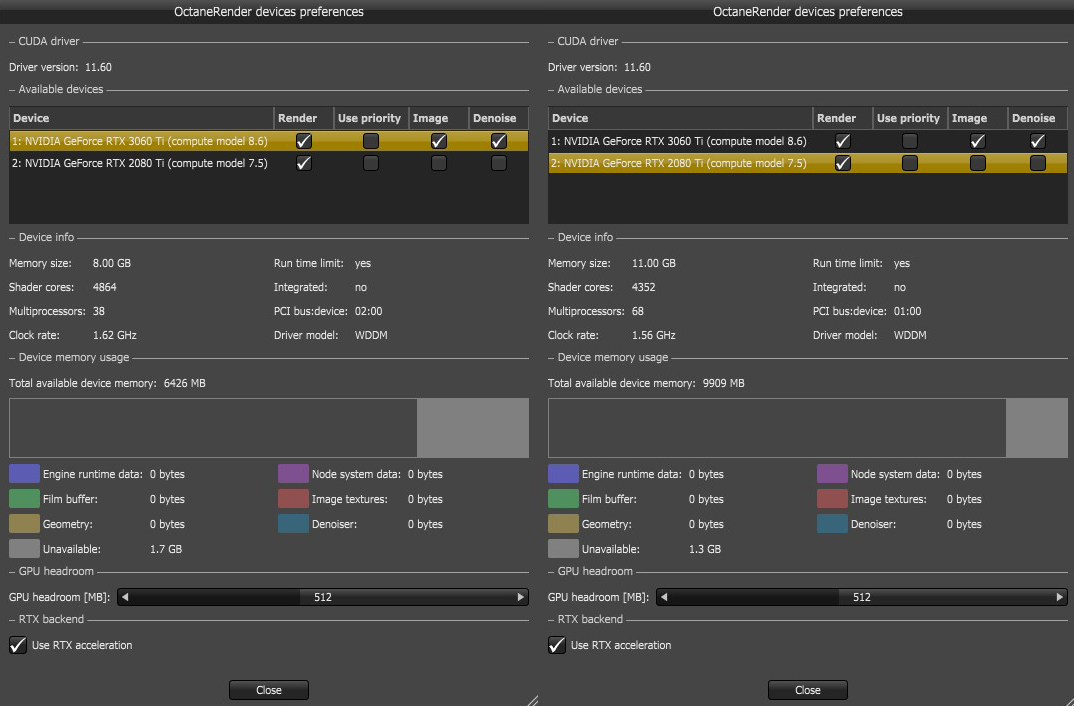The width and height of the screenshot is (1074, 706).
Task: Toggle Image for RTX 3060 Ti, right window
Action: pyautogui.click(x=977, y=141)
